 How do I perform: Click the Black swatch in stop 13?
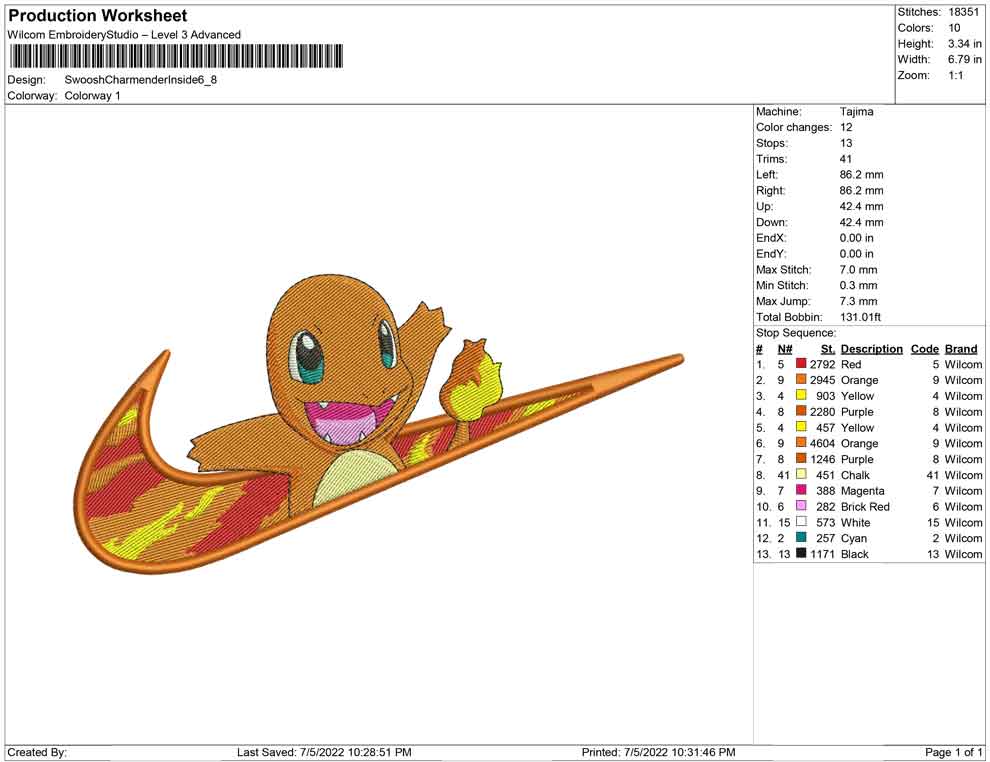(801, 553)
